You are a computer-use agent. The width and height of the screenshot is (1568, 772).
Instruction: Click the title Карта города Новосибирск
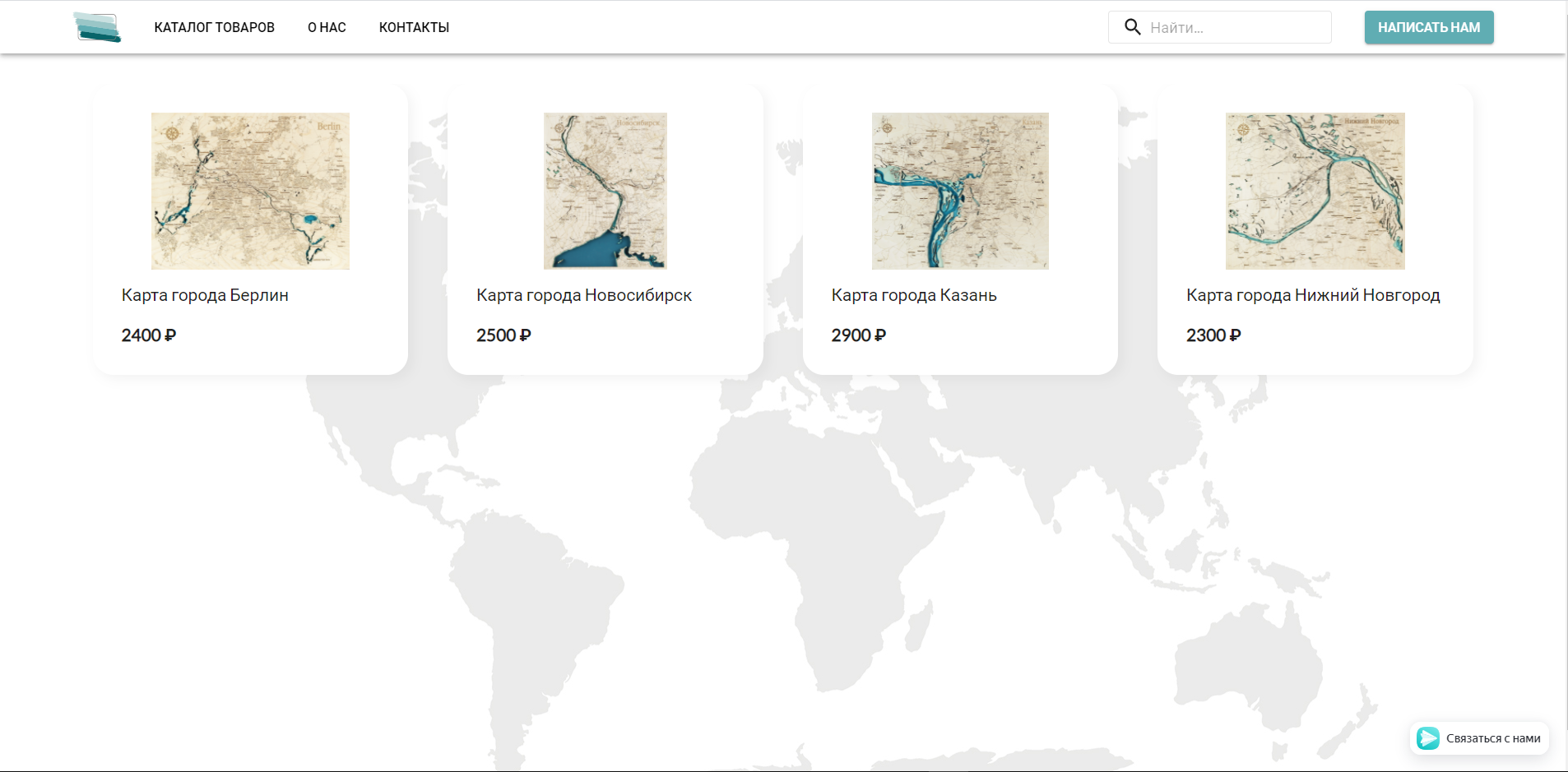pyautogui.click(x=584, y=295)
